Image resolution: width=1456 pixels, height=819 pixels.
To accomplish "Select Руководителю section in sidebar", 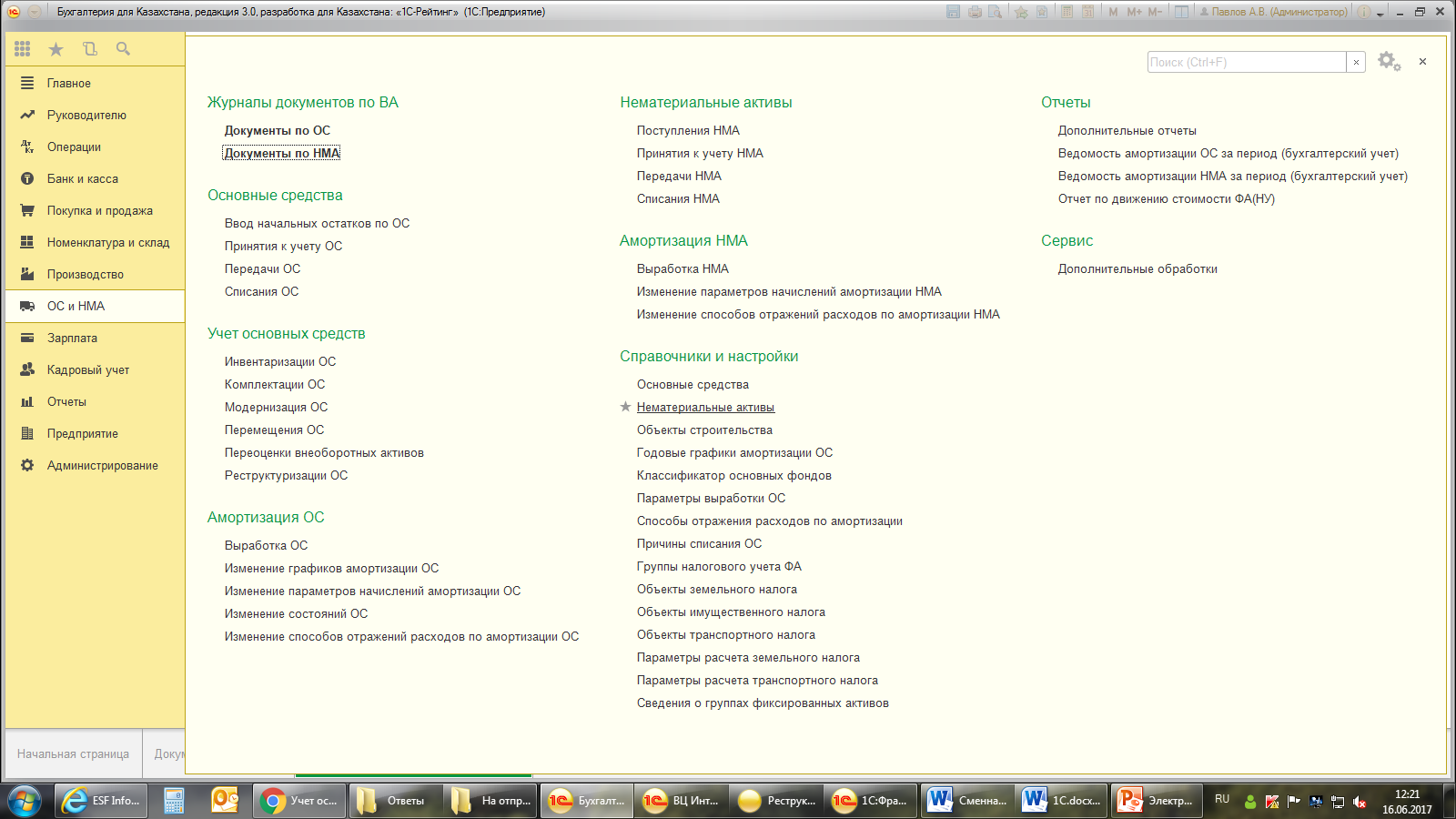I will coord(95,115).
